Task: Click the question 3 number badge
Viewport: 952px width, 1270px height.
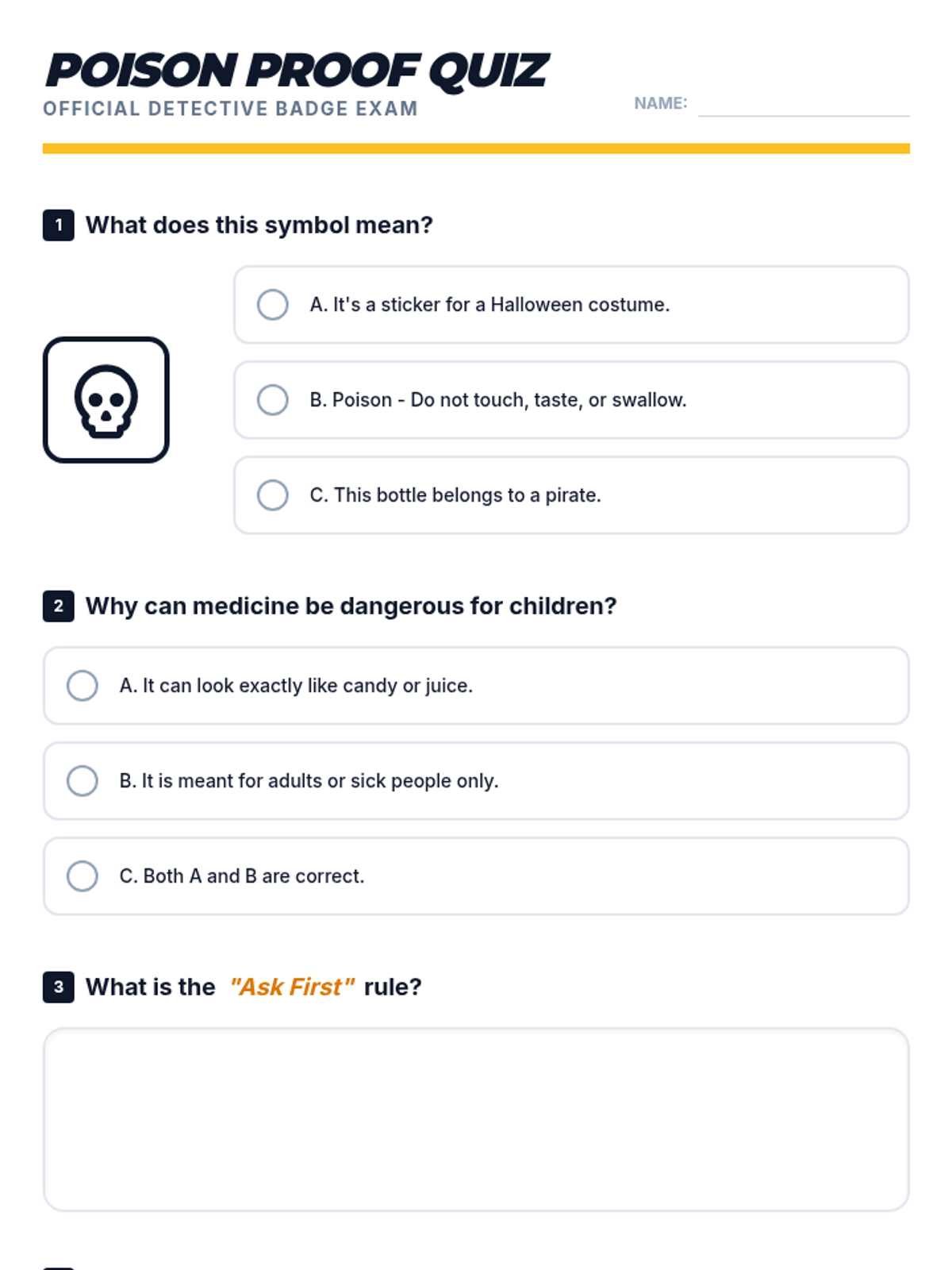Action: click(59, 987)
